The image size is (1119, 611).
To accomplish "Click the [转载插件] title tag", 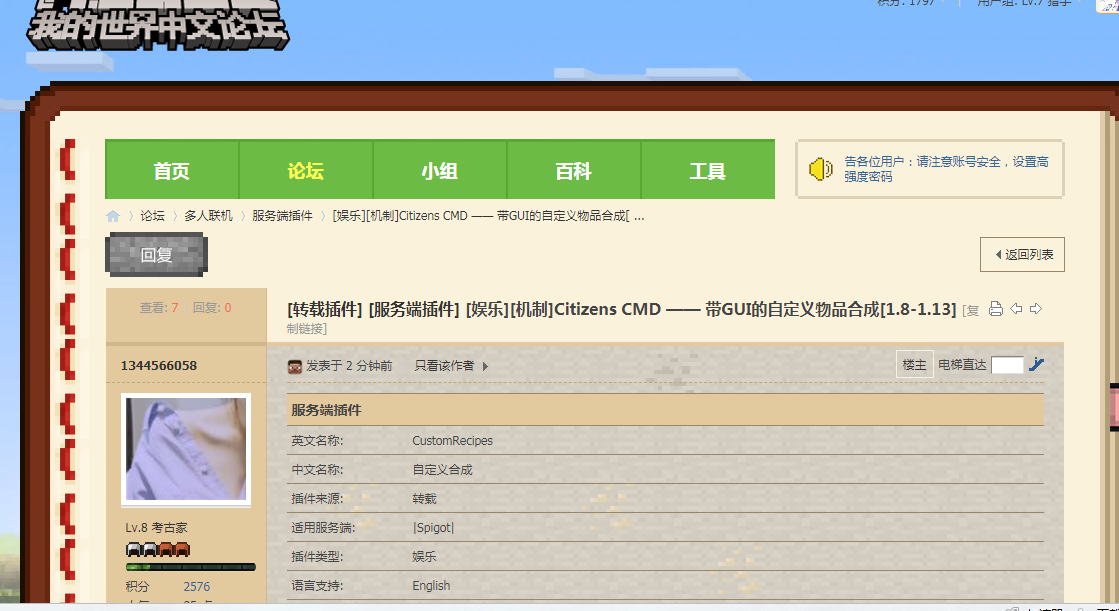I will (325, 309).
